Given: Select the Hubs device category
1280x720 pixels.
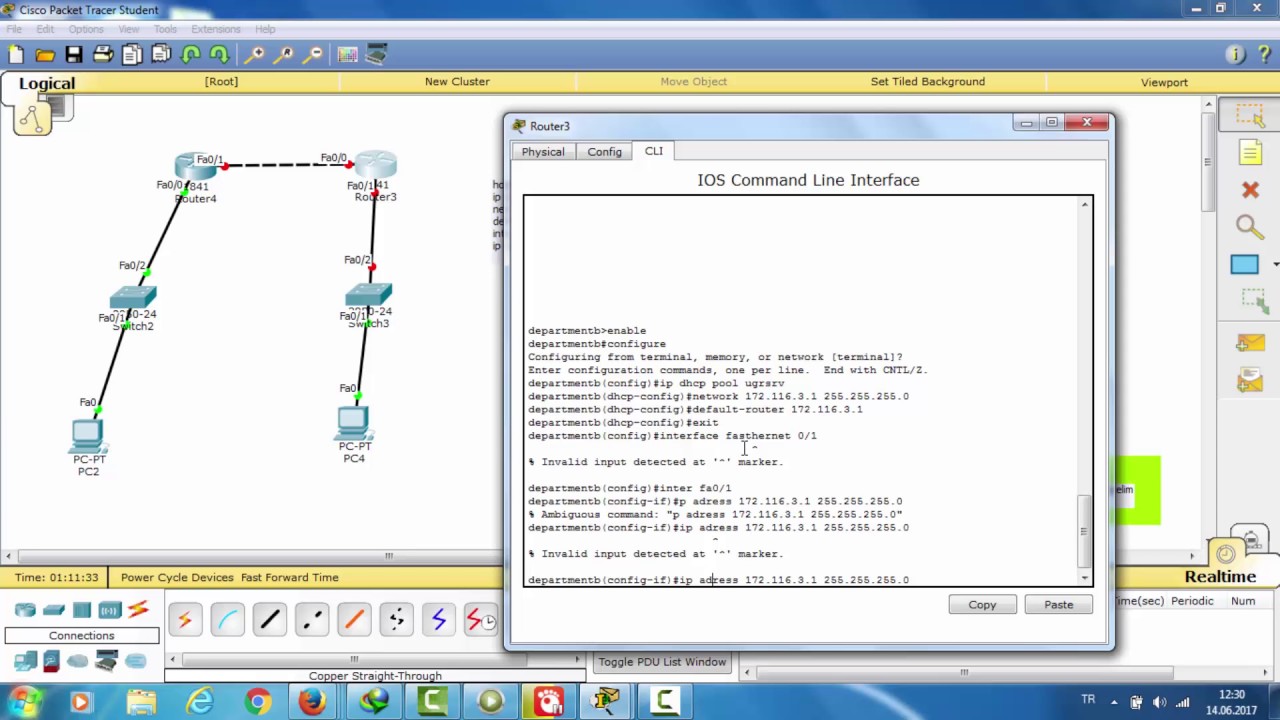Looking at the screenshot, I should (x=82, y=610).
